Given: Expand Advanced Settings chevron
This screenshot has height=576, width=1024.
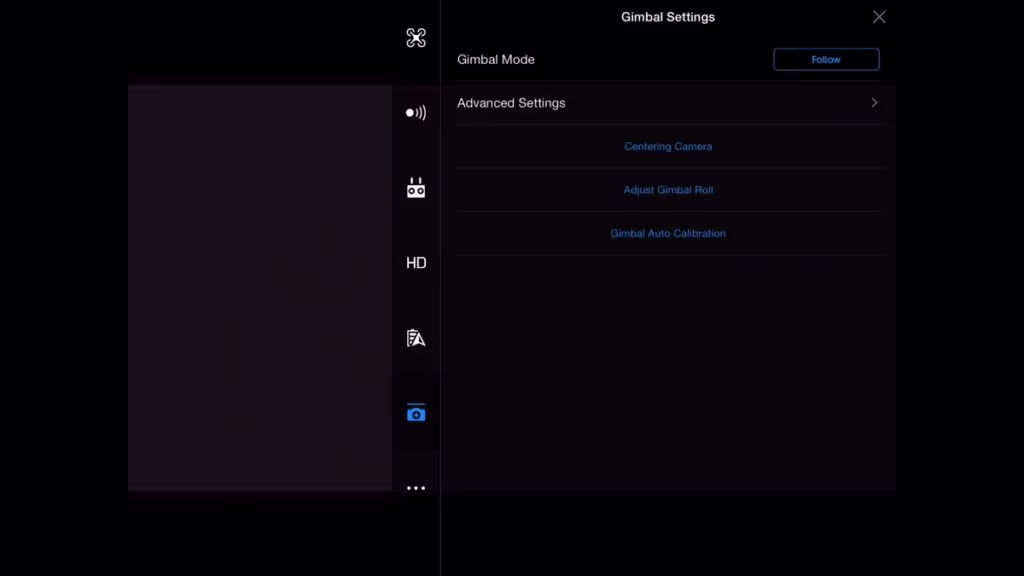Looking at the screenshot, I should click(874, 103).
